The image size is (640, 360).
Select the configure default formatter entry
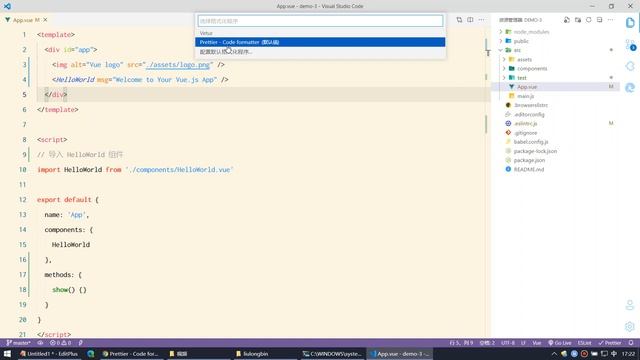(x=320, y=52)
